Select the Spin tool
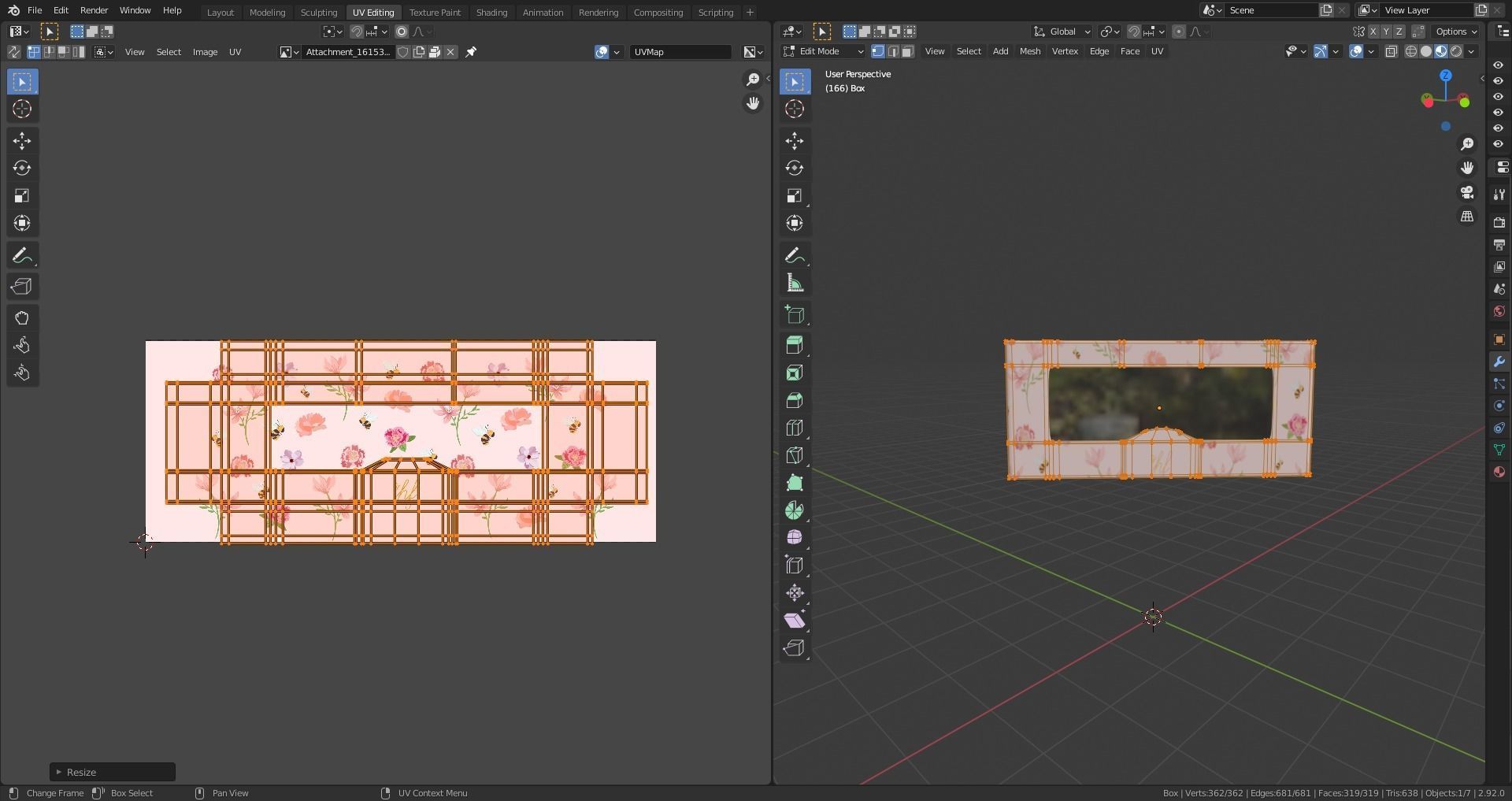 (795, 510)
